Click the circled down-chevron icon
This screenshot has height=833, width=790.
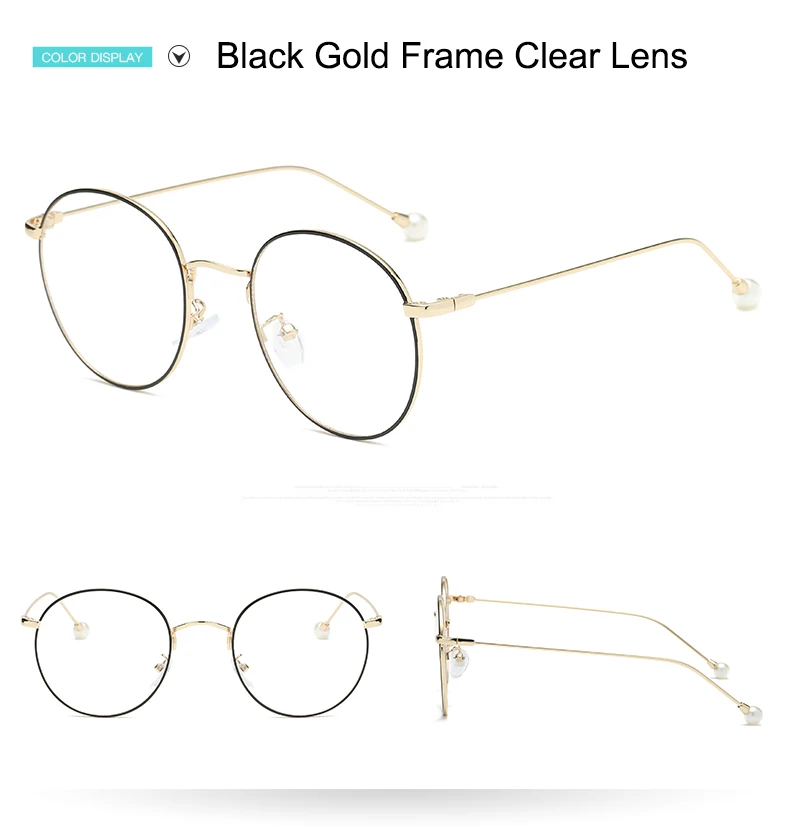pos(179,56)
